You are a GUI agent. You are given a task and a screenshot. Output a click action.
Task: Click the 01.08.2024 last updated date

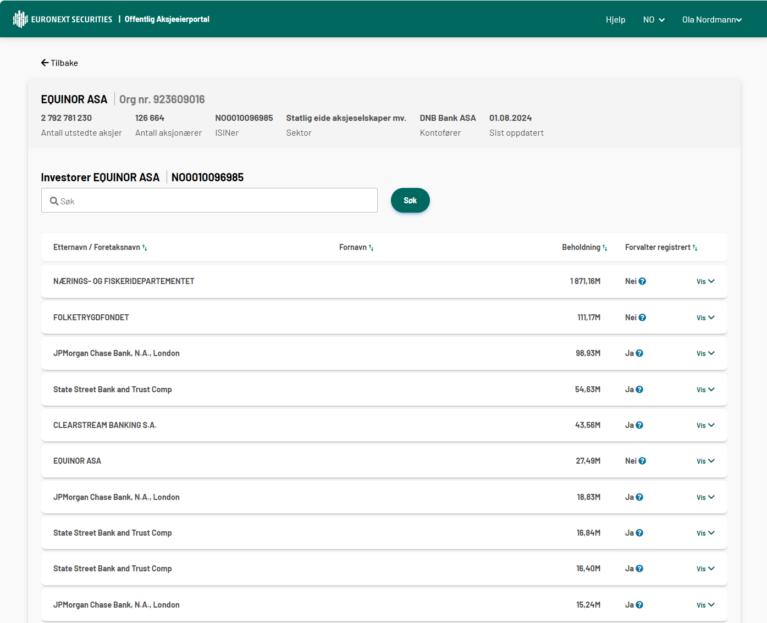tap(510, 118)
